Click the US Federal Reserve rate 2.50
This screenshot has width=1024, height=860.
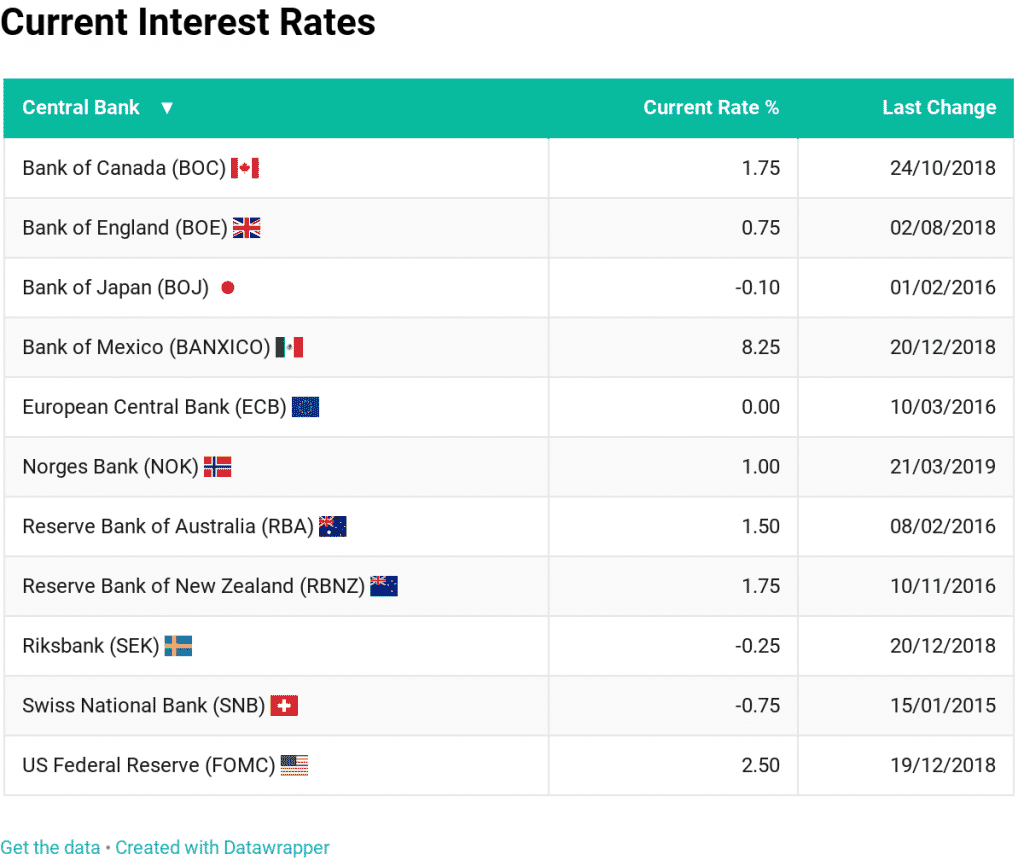[760, 766]
